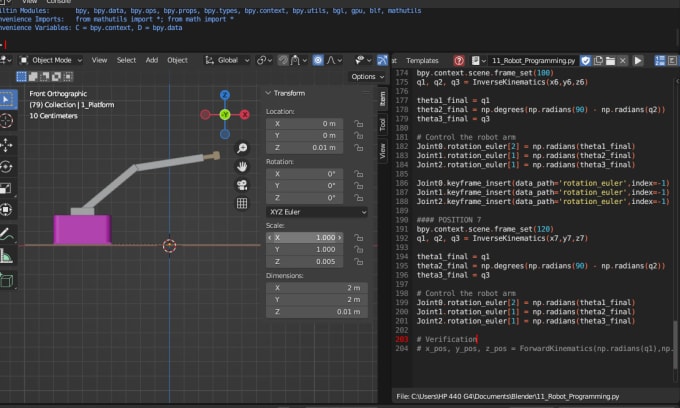This screenshot has height=408, width=680.
Task: Click the blue Z axis gizmo ball
Action: tap(225, 95)
